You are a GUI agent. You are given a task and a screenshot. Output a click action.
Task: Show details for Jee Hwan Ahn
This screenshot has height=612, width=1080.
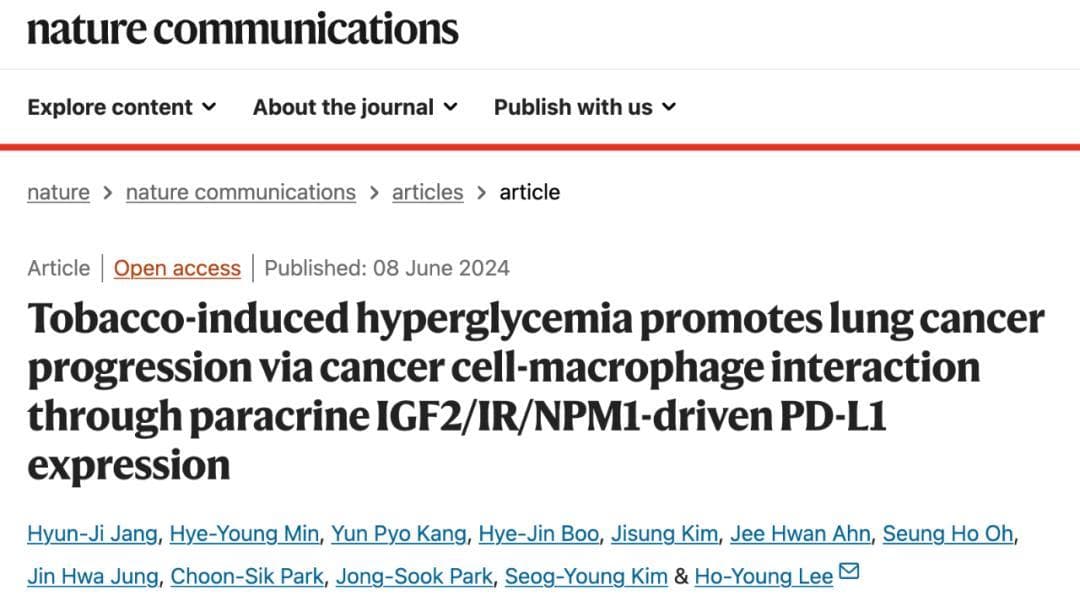click(800, 534)
